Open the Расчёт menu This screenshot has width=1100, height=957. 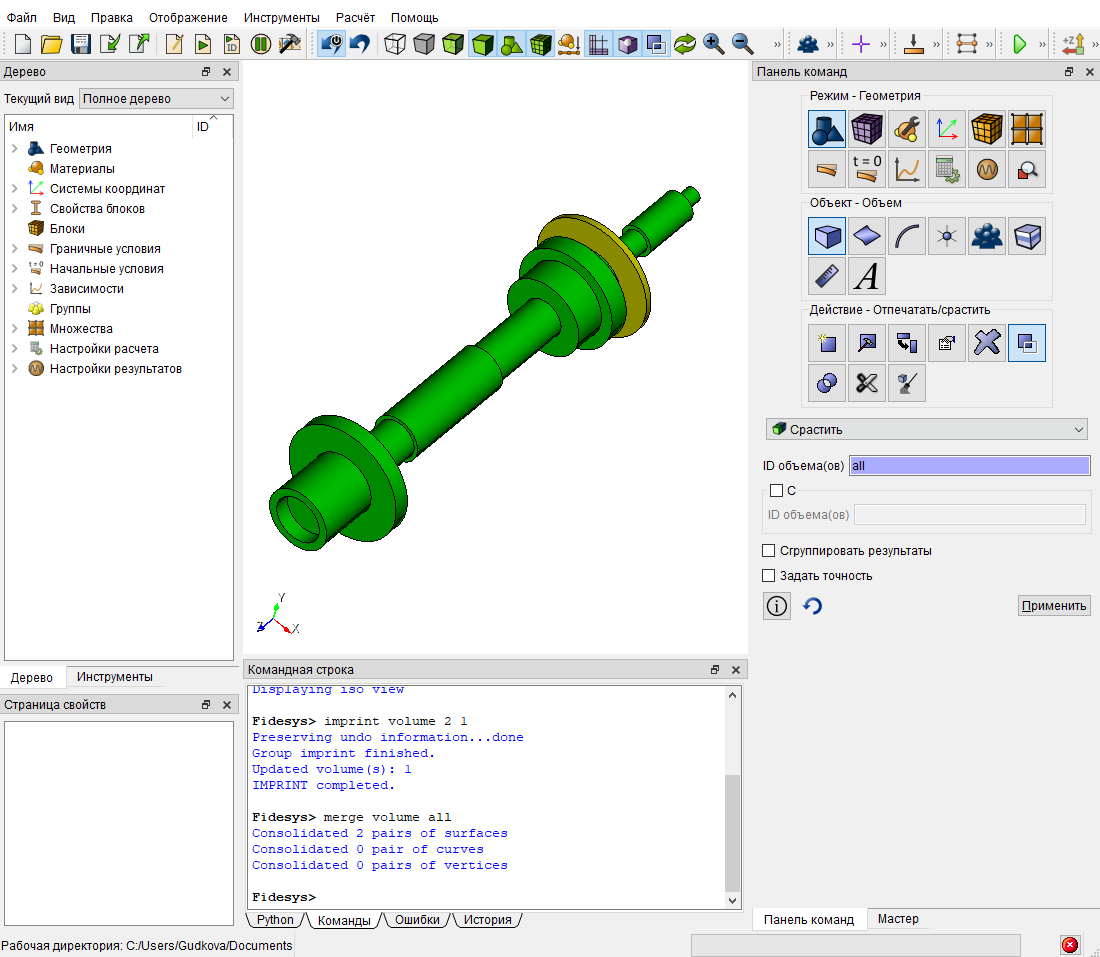[355, 18]
